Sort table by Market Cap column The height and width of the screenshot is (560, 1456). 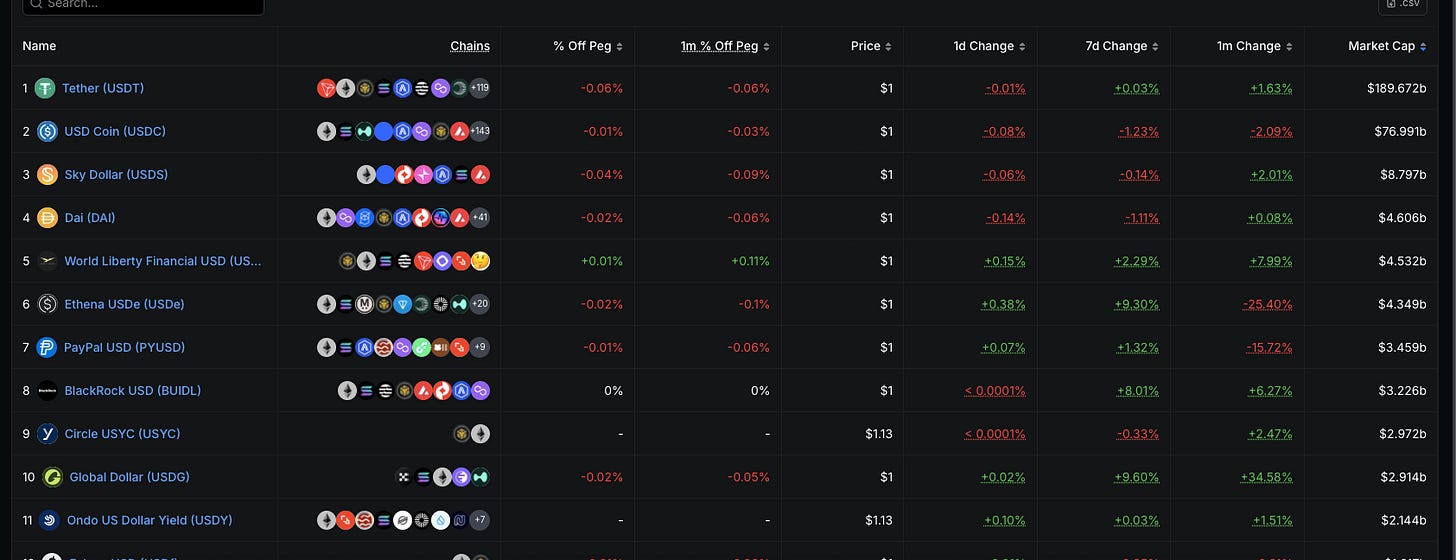click(1387, 46)
